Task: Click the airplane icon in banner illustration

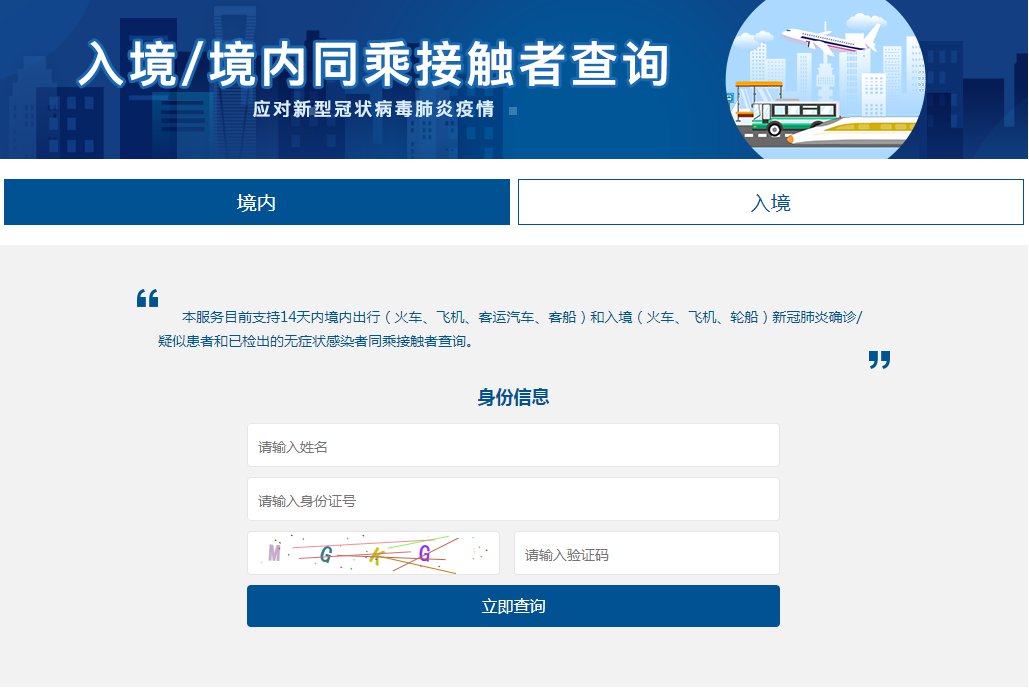Action: (x=832, y=40)
